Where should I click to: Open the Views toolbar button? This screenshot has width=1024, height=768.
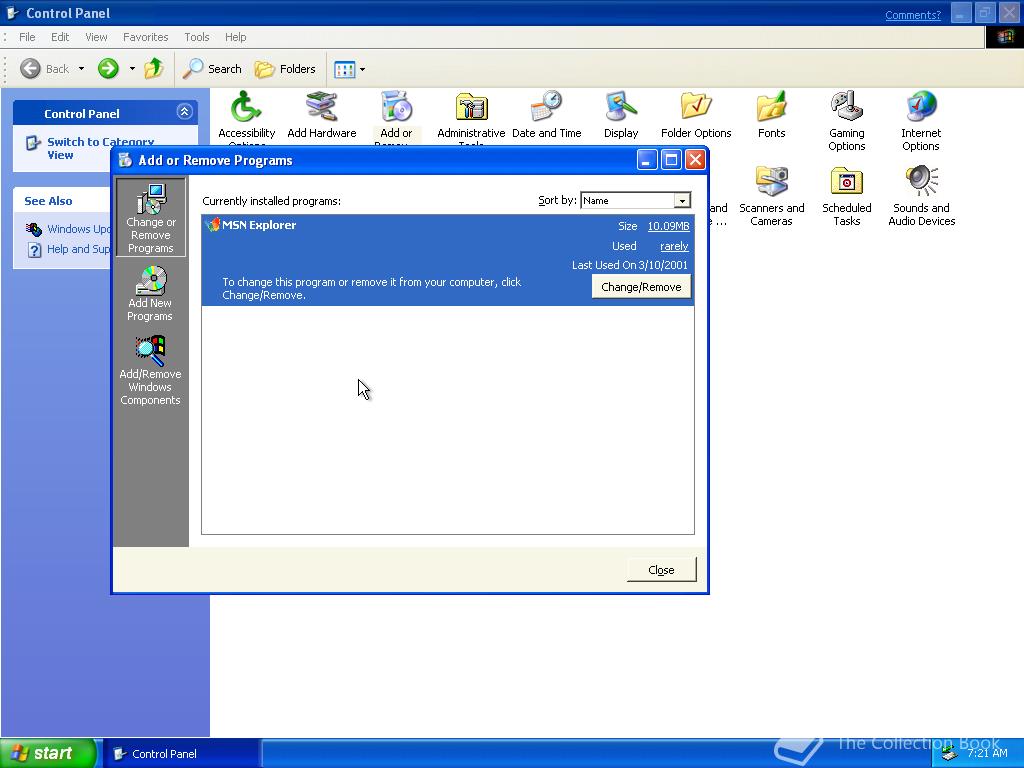click(345, 69)
